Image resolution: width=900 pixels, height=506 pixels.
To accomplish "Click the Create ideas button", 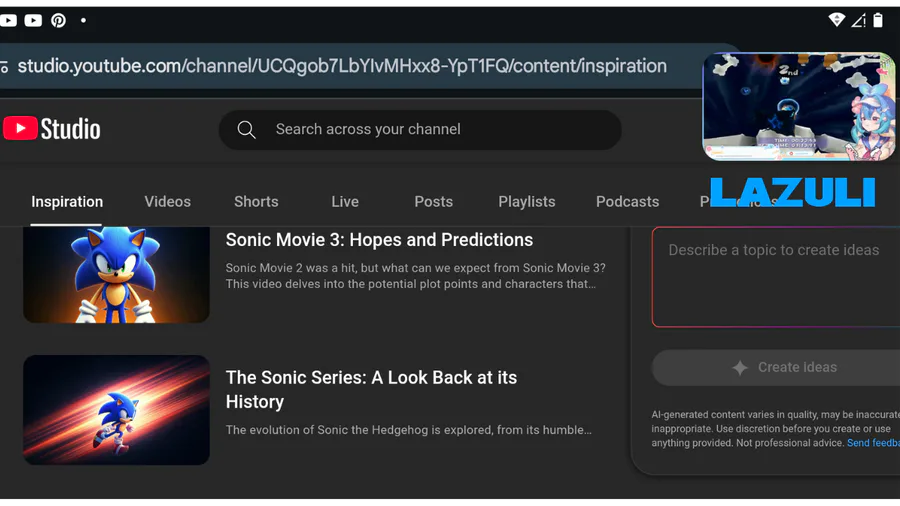I will (x=775, y=367).
